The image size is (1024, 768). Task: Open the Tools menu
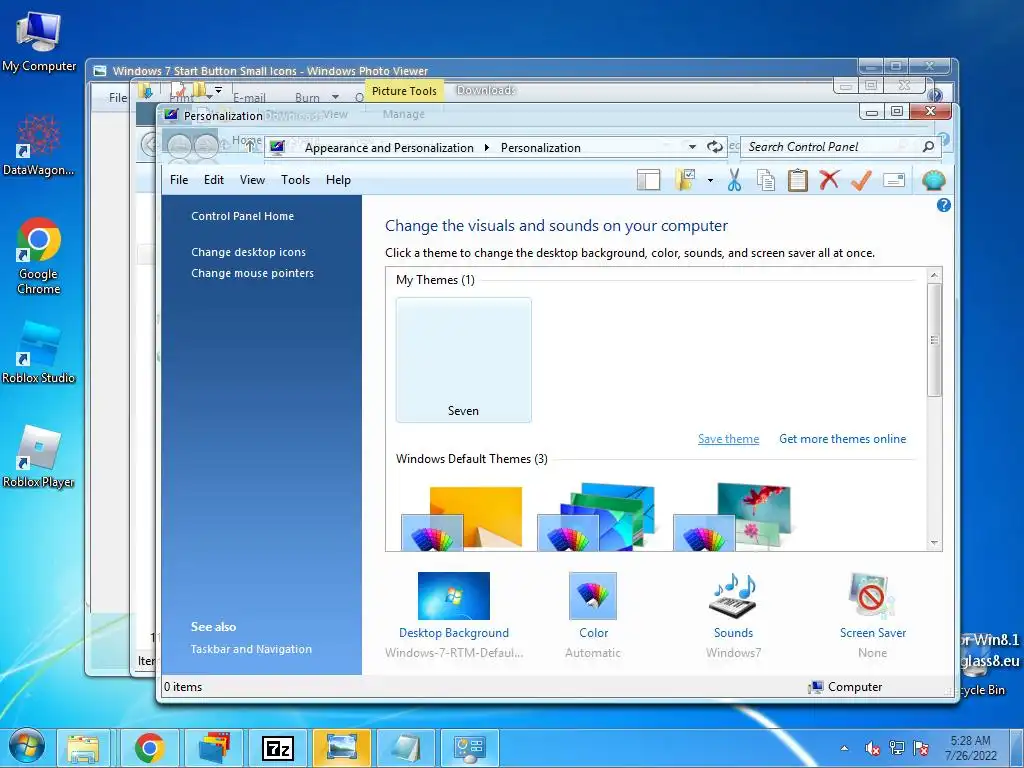295,180
